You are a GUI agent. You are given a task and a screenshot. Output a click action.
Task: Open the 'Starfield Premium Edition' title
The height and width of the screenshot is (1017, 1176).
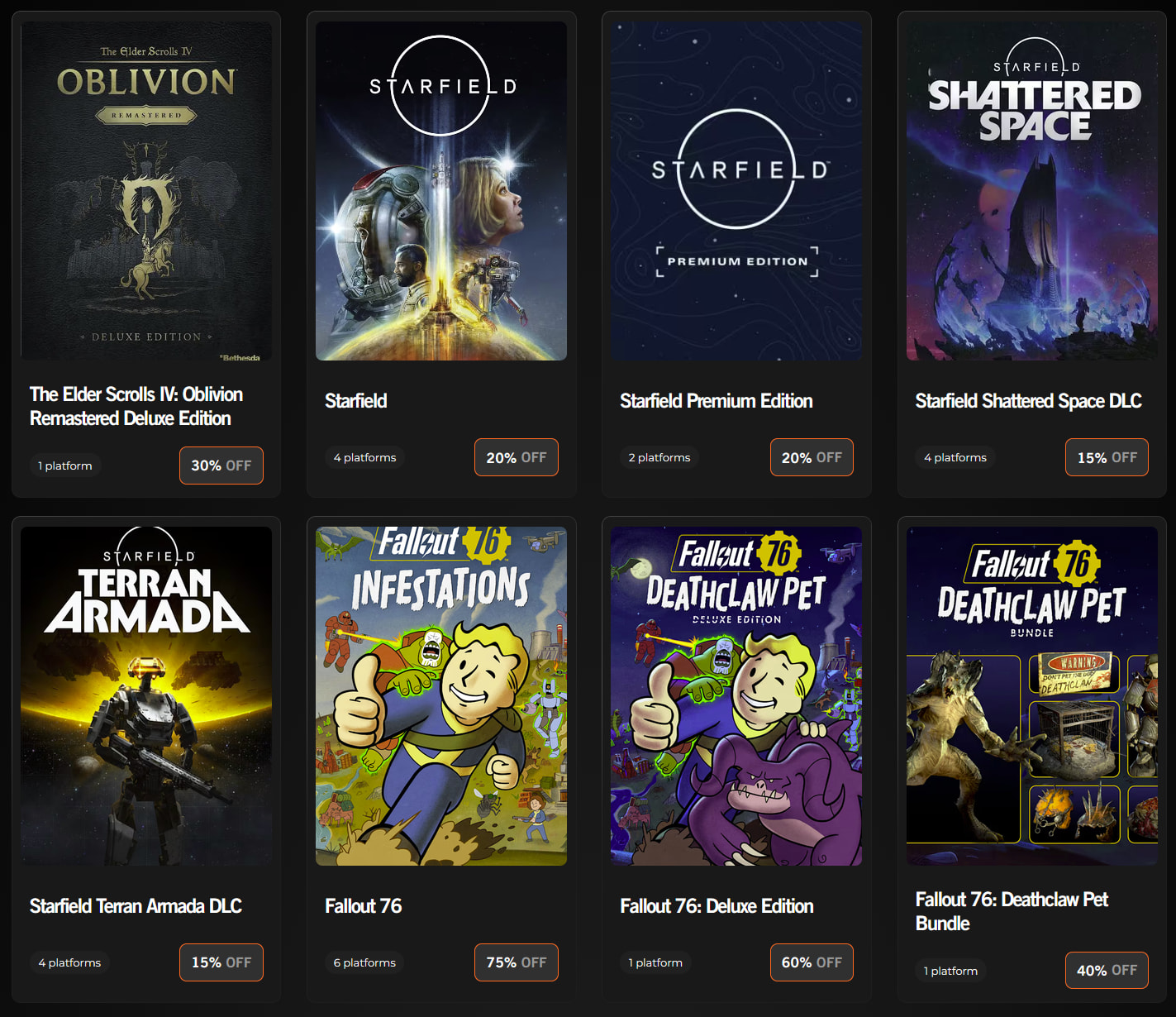717,401
